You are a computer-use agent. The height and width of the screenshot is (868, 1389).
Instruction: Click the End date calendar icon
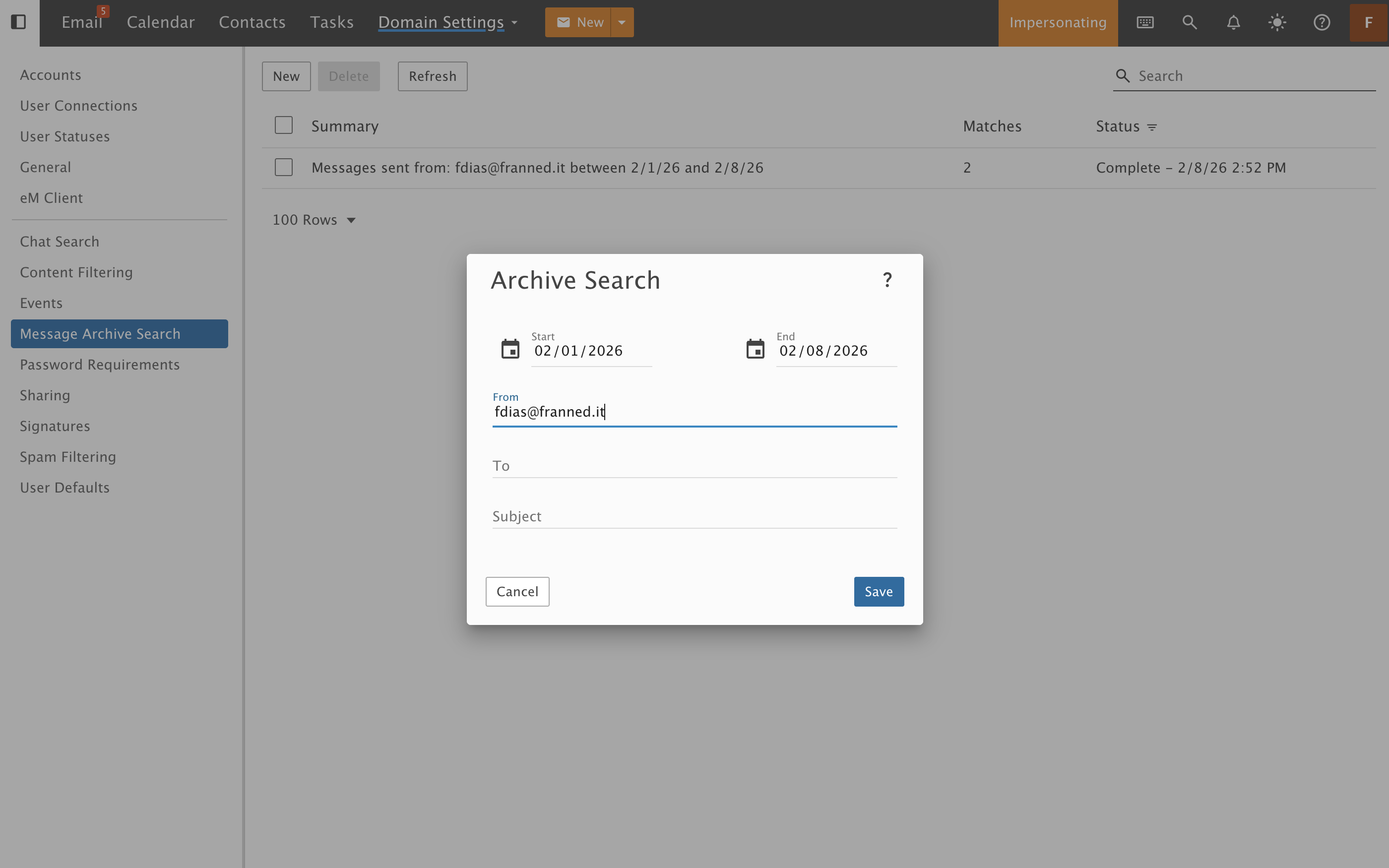pos(756,349)
